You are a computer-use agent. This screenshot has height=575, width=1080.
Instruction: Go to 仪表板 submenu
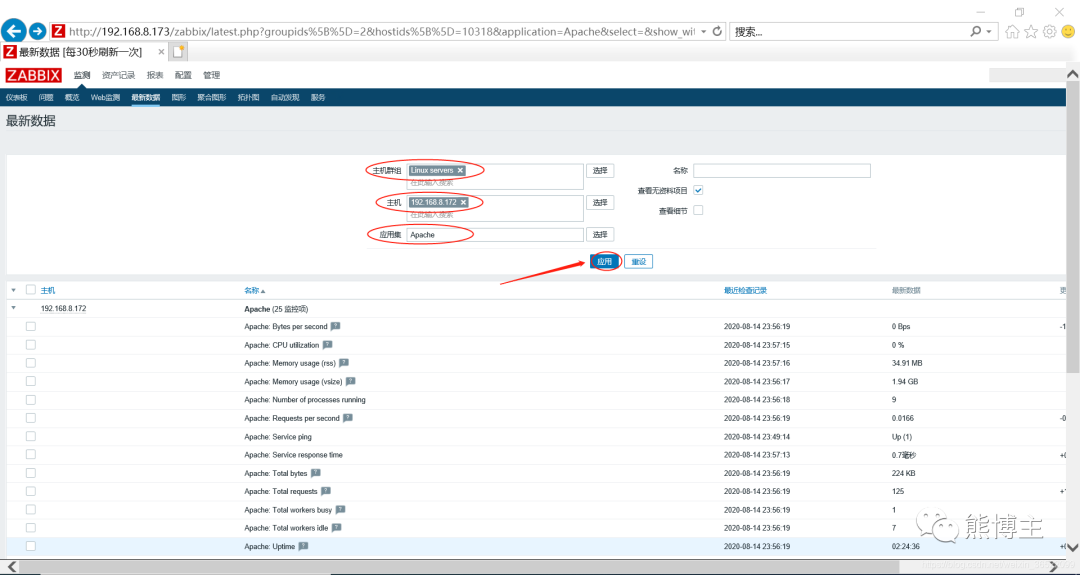[17, 98]
